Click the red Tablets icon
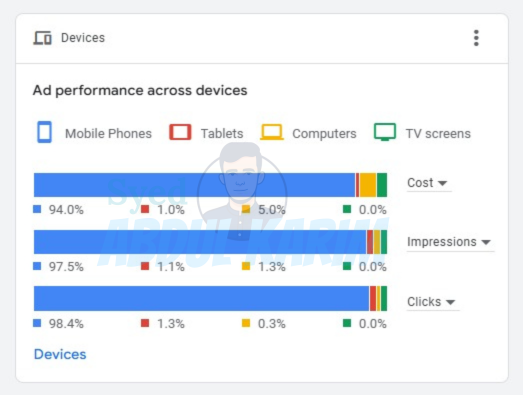Screen dimensions: 523x395 pos(180,132)
